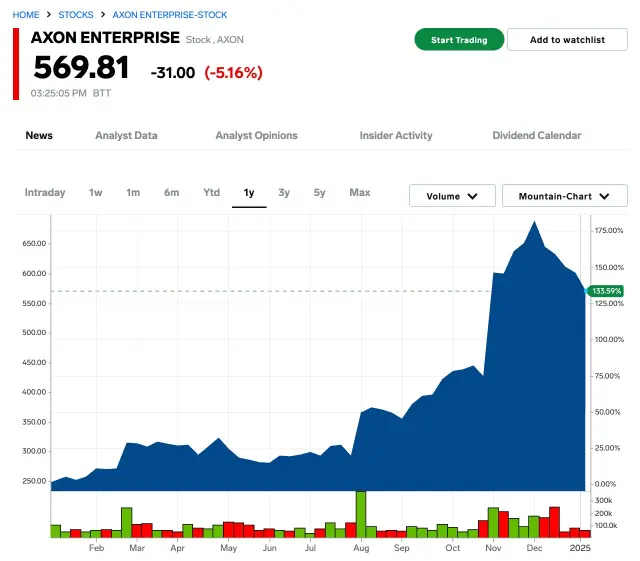Click the price peak on the mountain chart in December
The width and height of the screenshot is (640, 561).
point(536,222)
